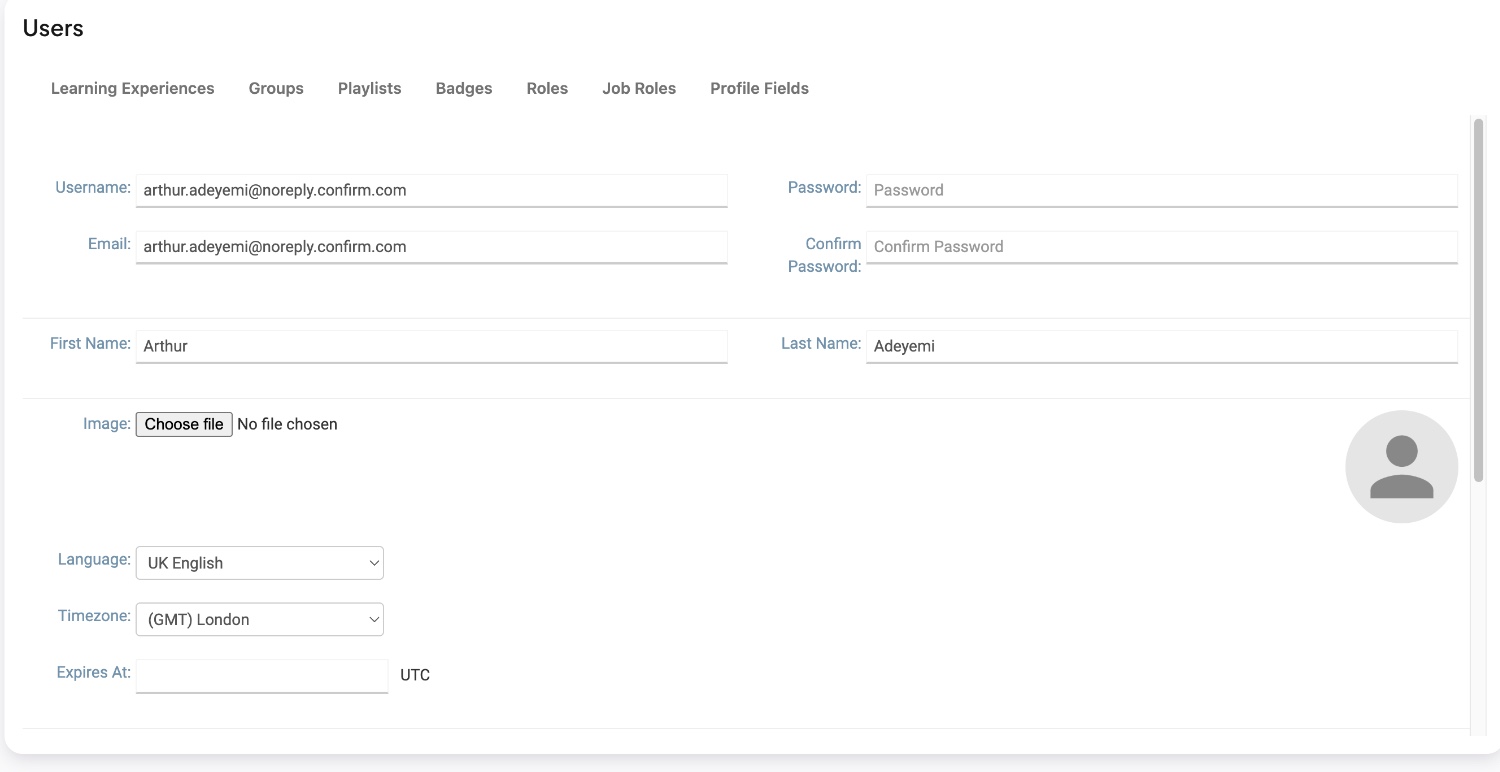
Task: Click the Confirm Password label
Action: tap(825, 255)
